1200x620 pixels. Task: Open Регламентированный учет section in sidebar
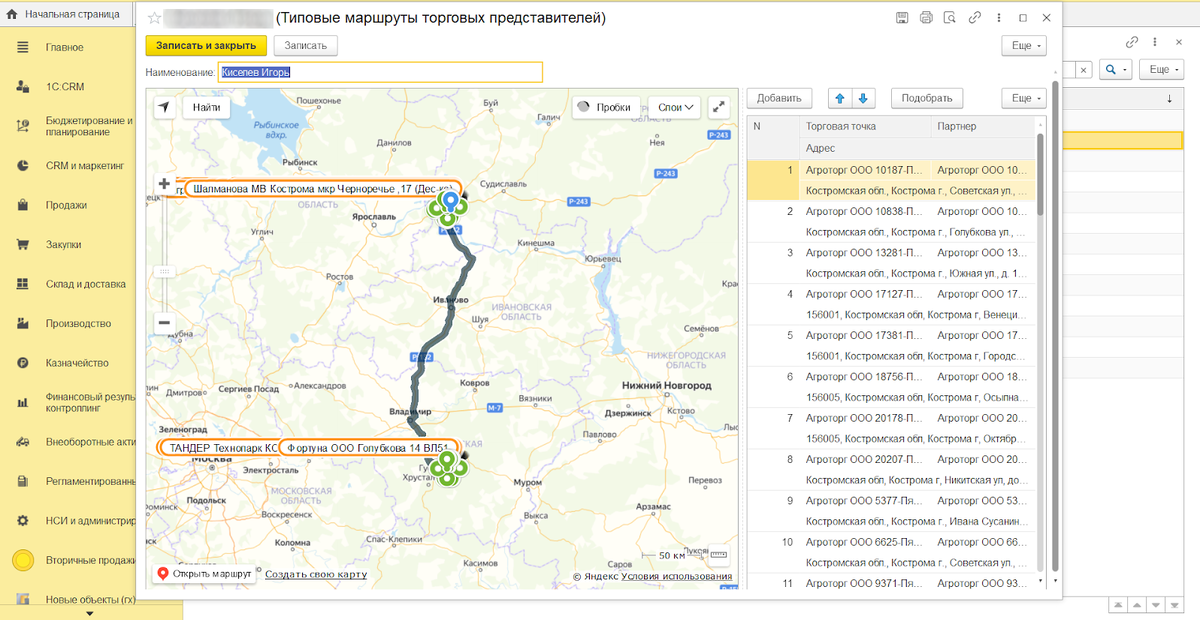[x=88, y=481]
